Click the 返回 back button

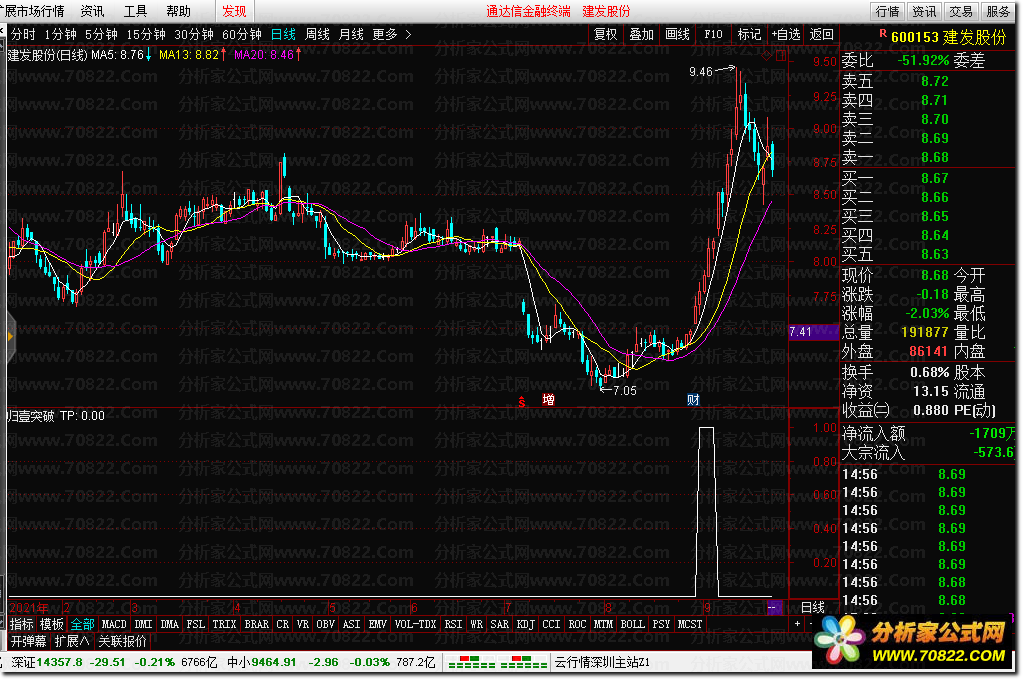pyautogui.click(x=822, y=35)
